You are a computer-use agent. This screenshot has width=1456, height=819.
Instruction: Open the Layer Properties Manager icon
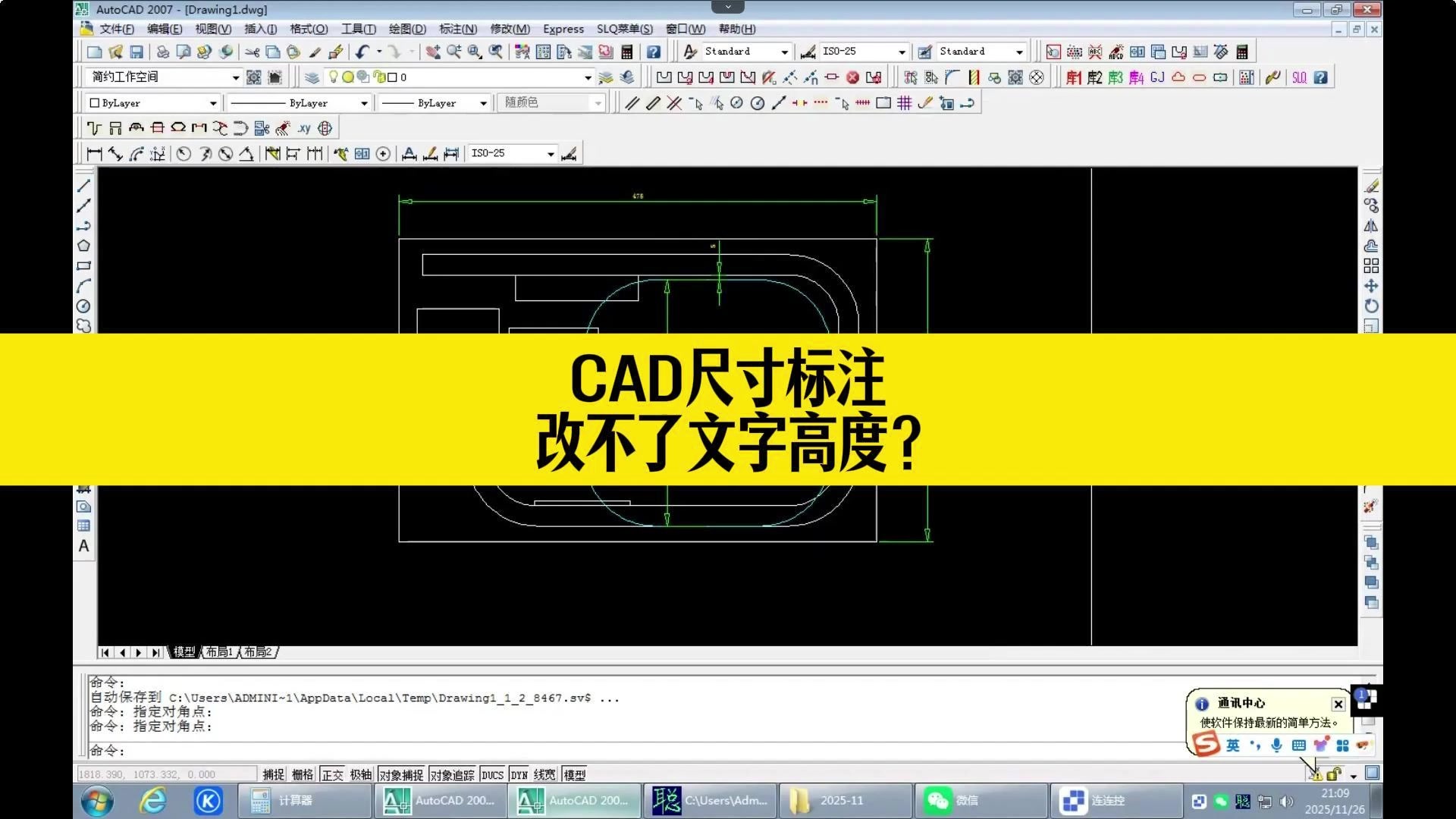coord(312,77)
